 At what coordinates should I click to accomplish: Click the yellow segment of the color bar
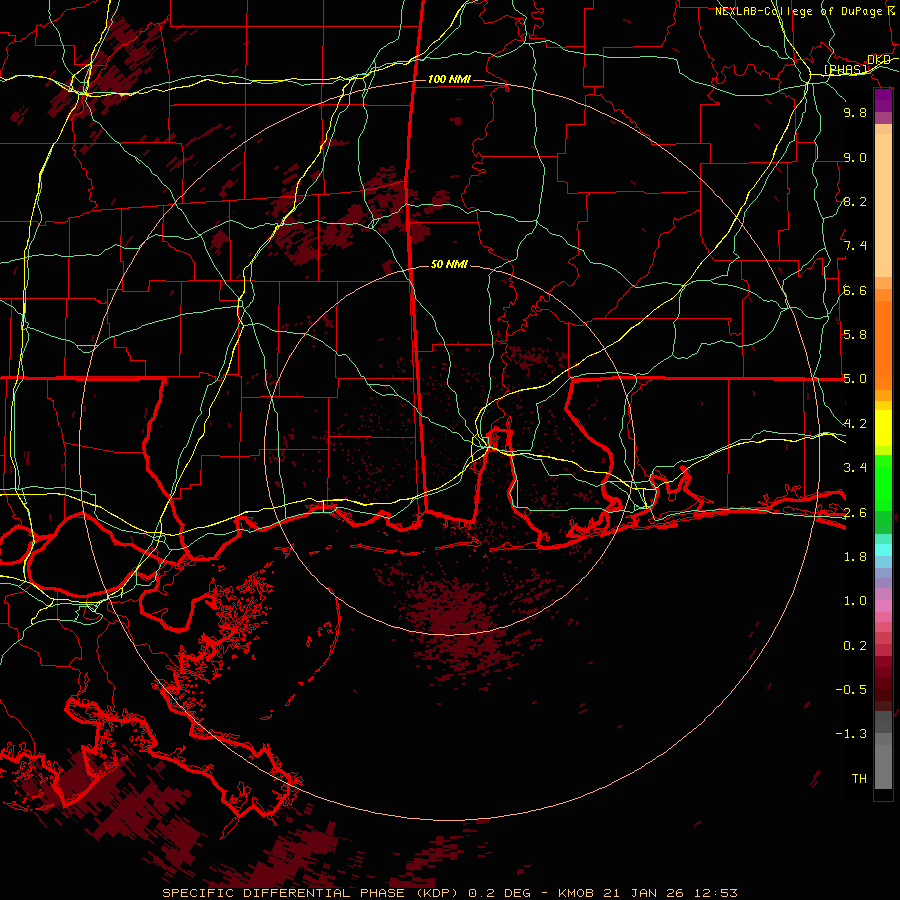[x=883, y=428]
